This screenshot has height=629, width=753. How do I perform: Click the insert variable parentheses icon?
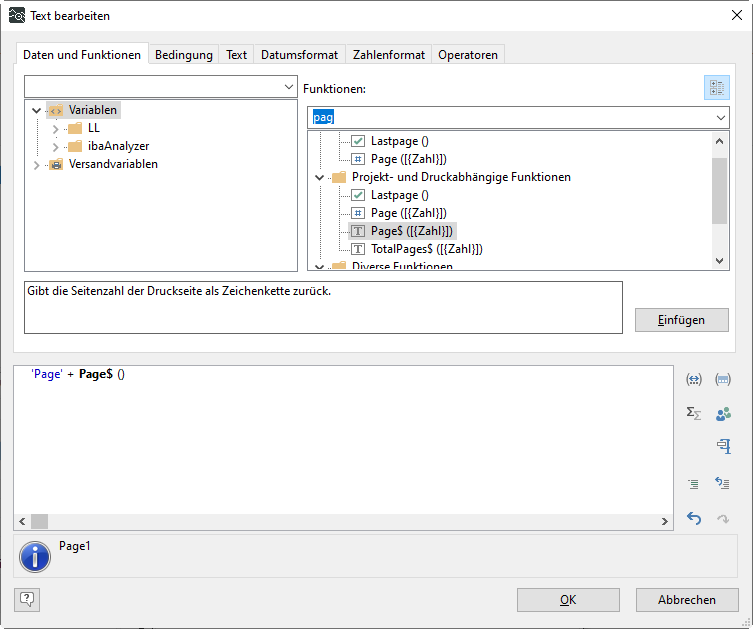click(x=693, y=380)
